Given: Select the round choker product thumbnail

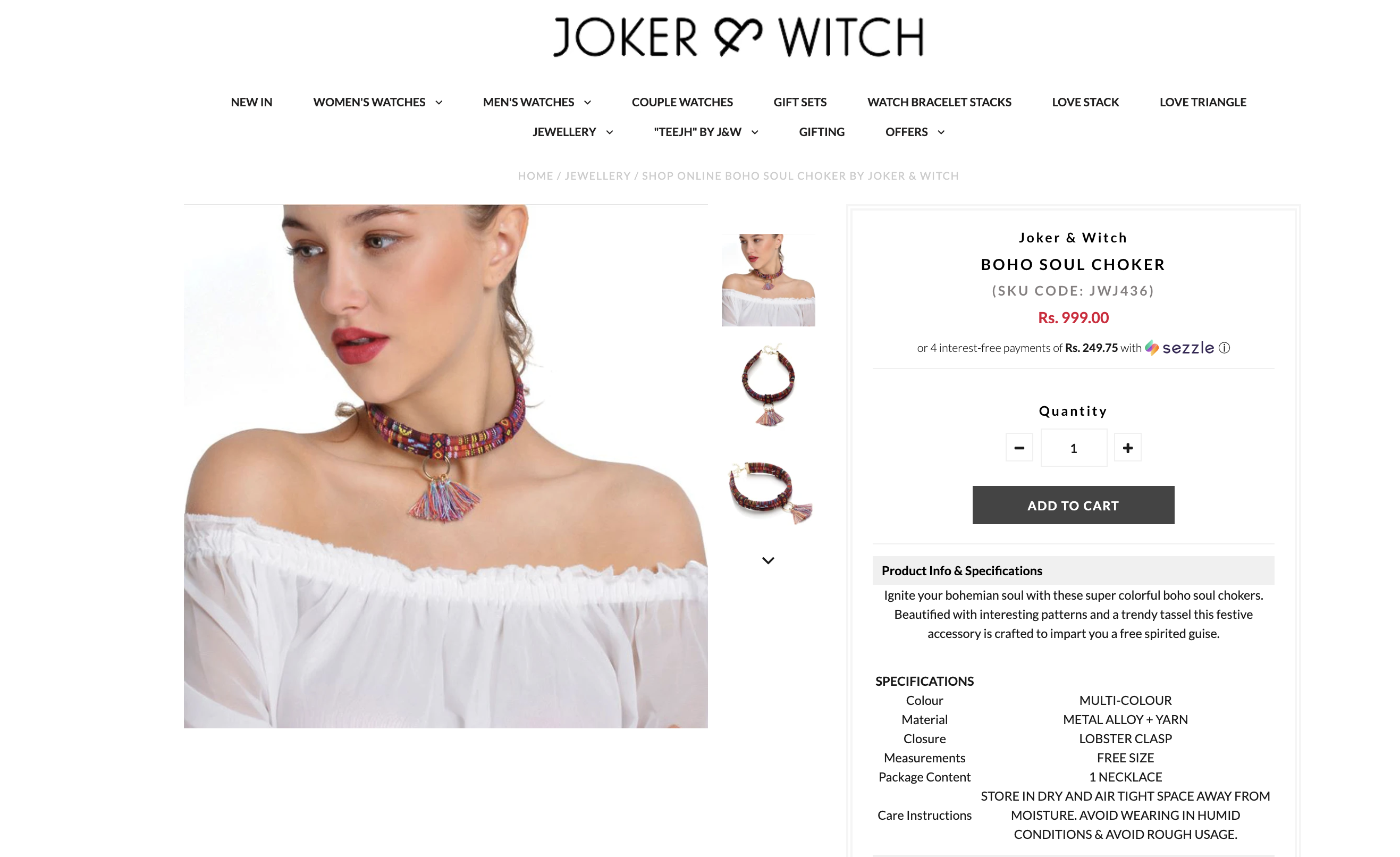Looking at the screenshot, I should tap(768, 385).
